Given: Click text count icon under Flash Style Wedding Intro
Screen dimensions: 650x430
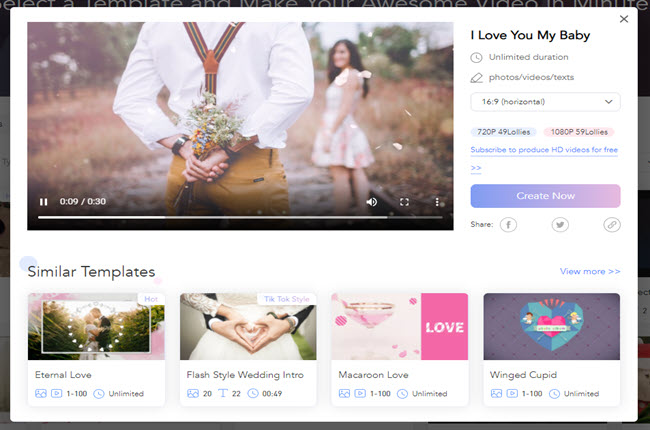Looking at the screenshot, I should click(x=223, y=393).
